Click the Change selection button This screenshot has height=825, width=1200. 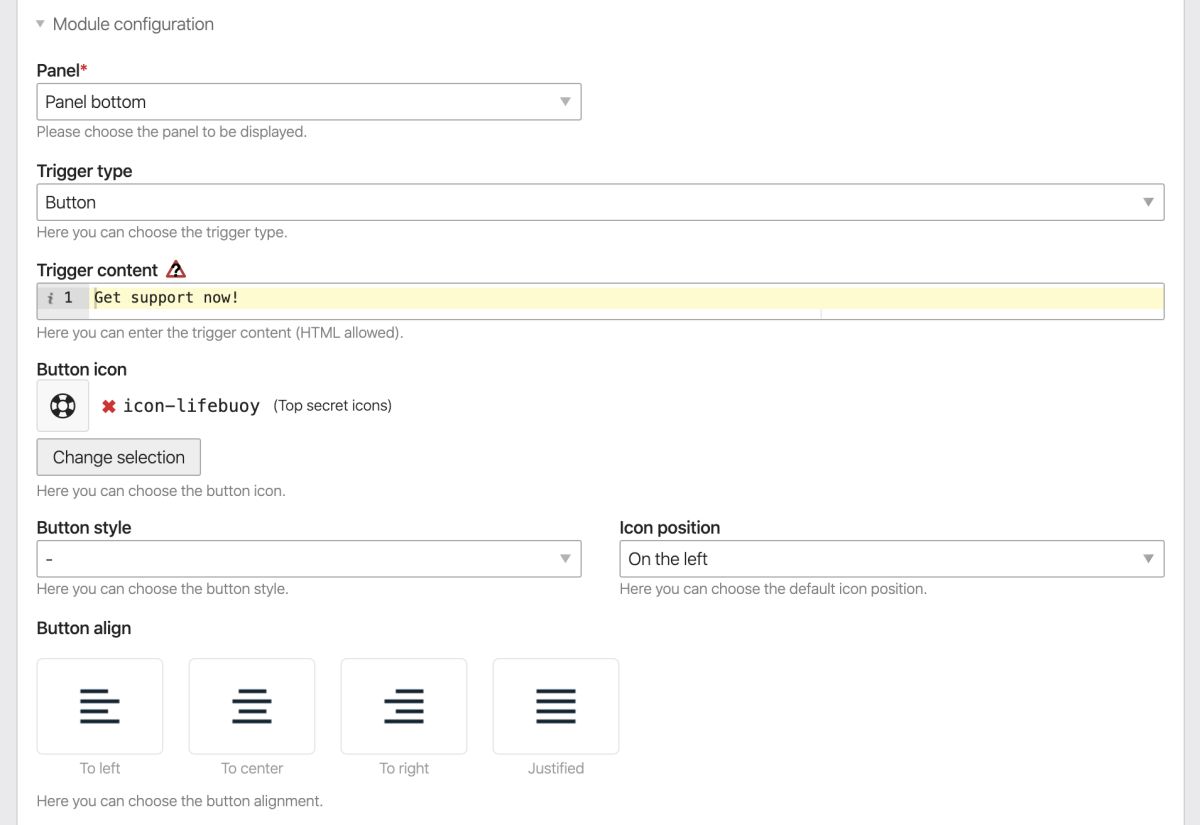point(118,457)
